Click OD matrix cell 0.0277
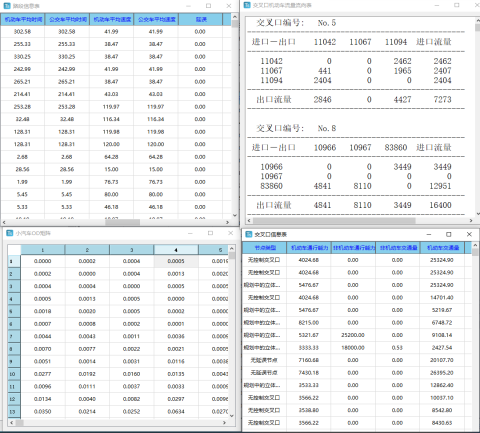This screenshot has height=433, width=480. (43, 374)
